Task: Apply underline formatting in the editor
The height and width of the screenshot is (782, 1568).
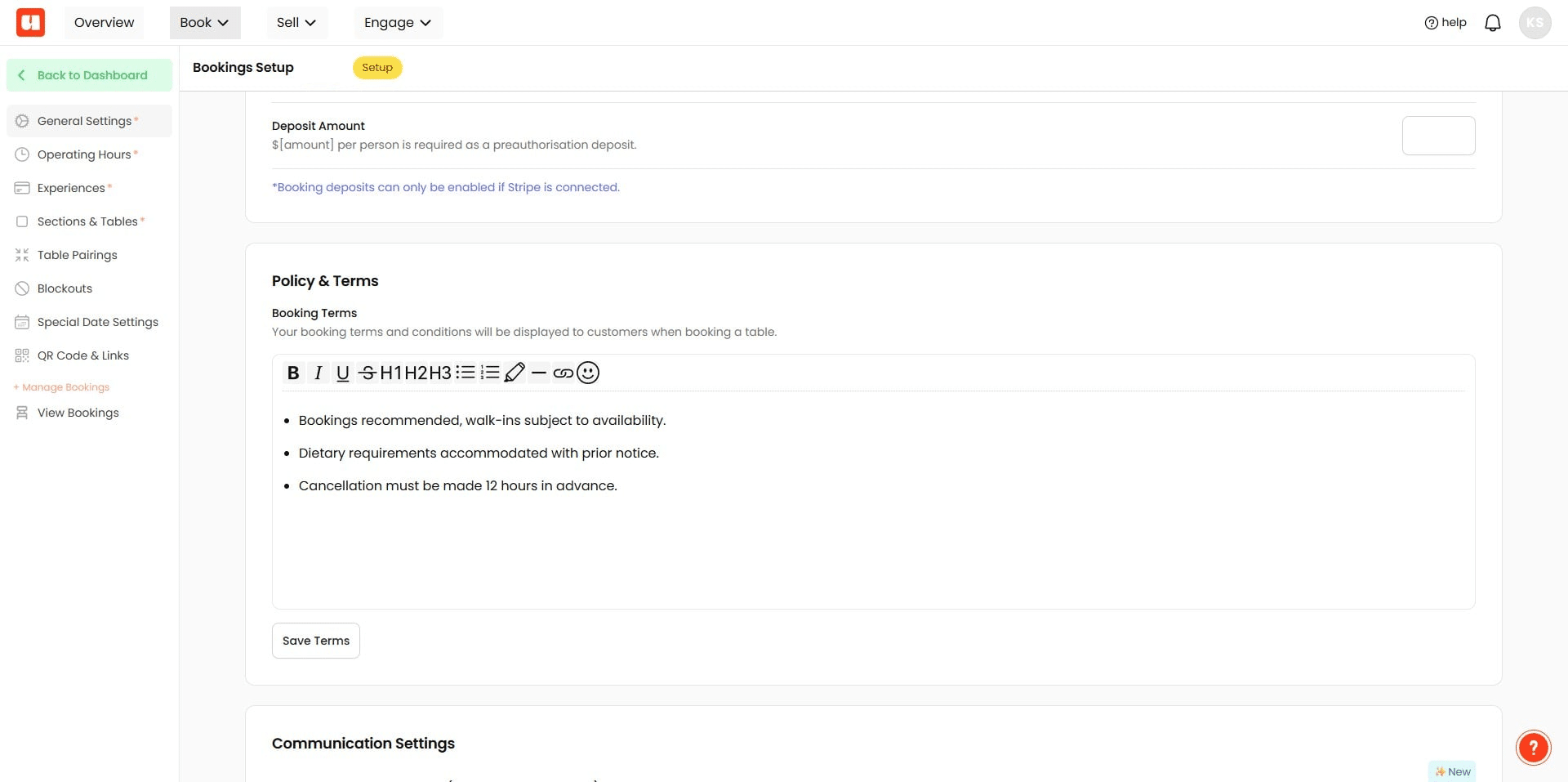Action: [x=342, y=373]
